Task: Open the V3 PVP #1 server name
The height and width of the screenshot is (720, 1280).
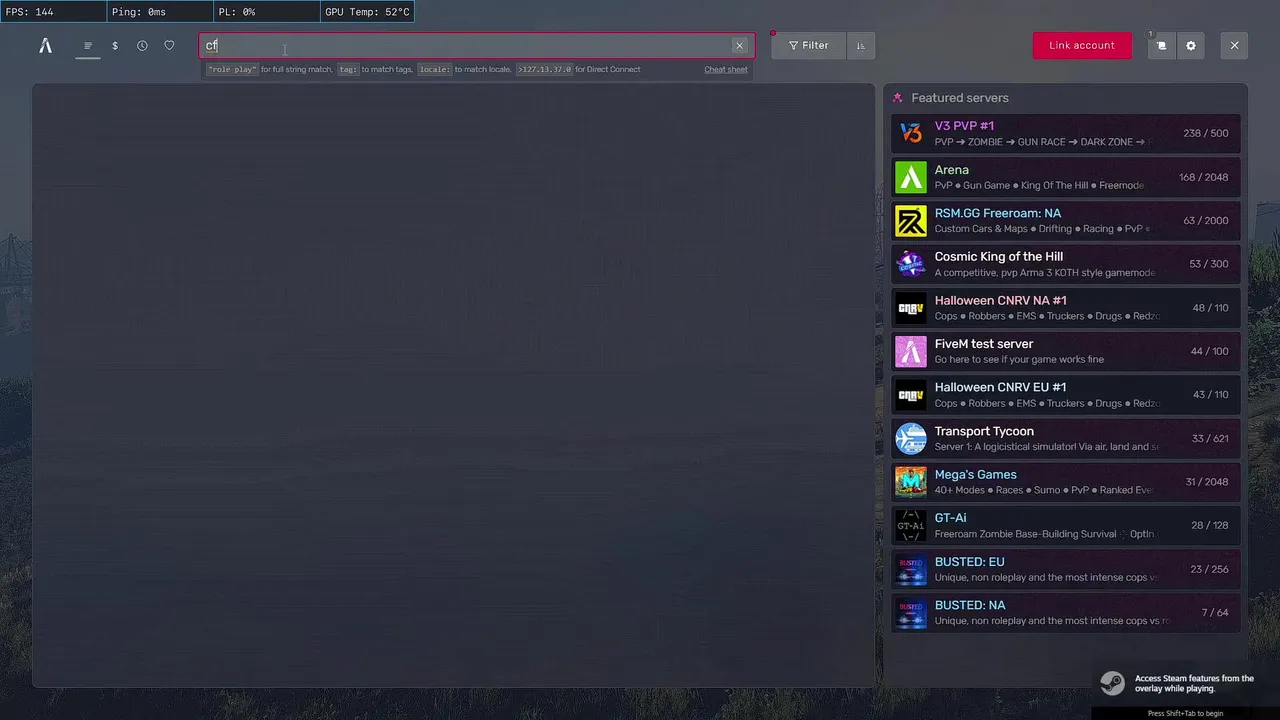Action: click(x=964, y=126)
